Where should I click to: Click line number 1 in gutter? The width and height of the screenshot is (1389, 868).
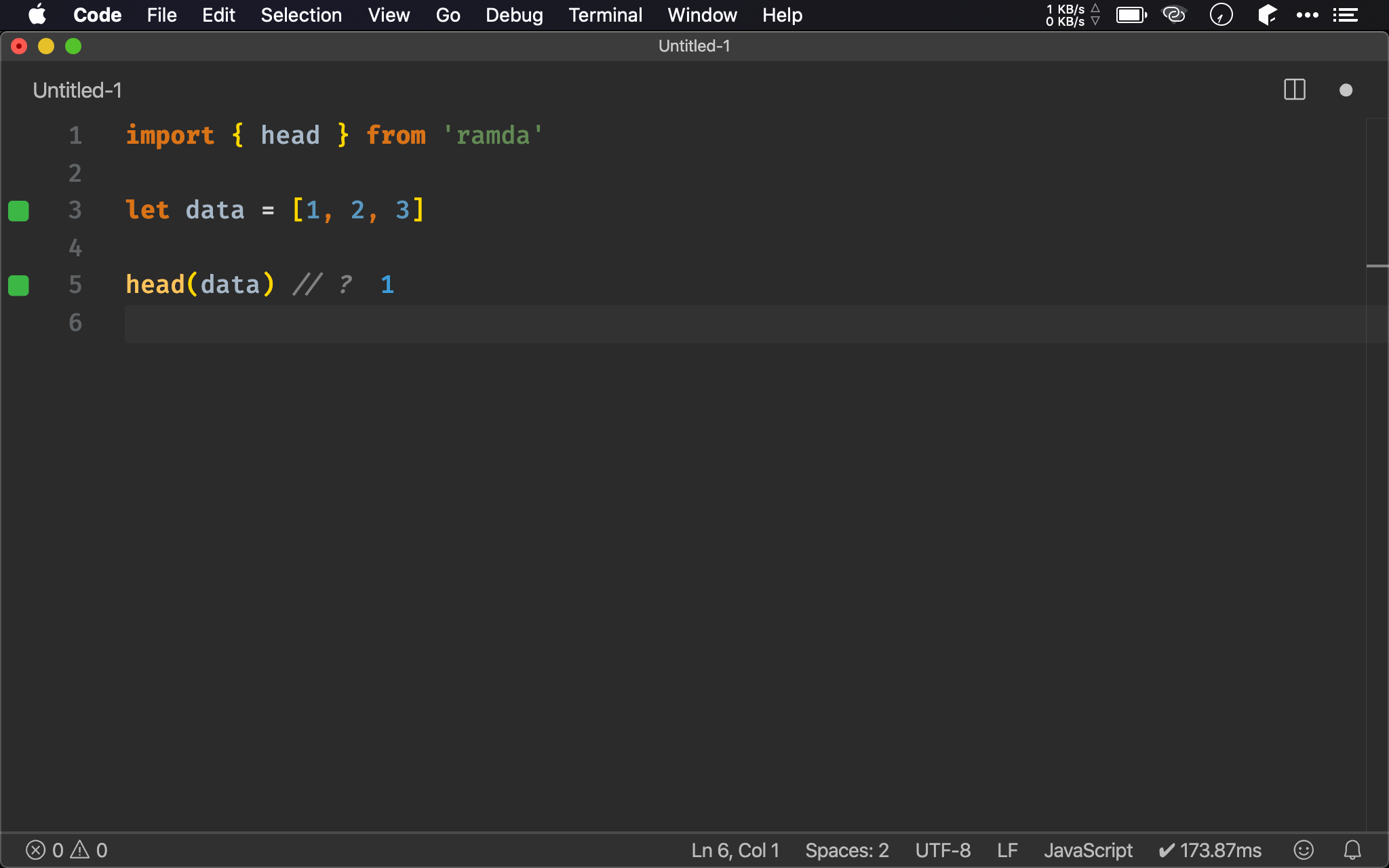pos(75,136)
